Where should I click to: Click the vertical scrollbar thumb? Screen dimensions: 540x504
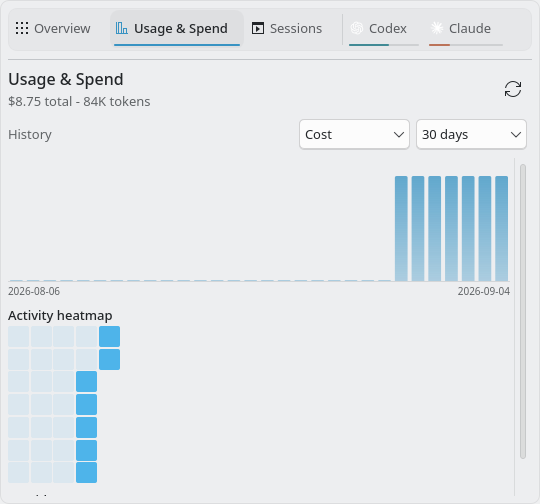coord(523,311)
